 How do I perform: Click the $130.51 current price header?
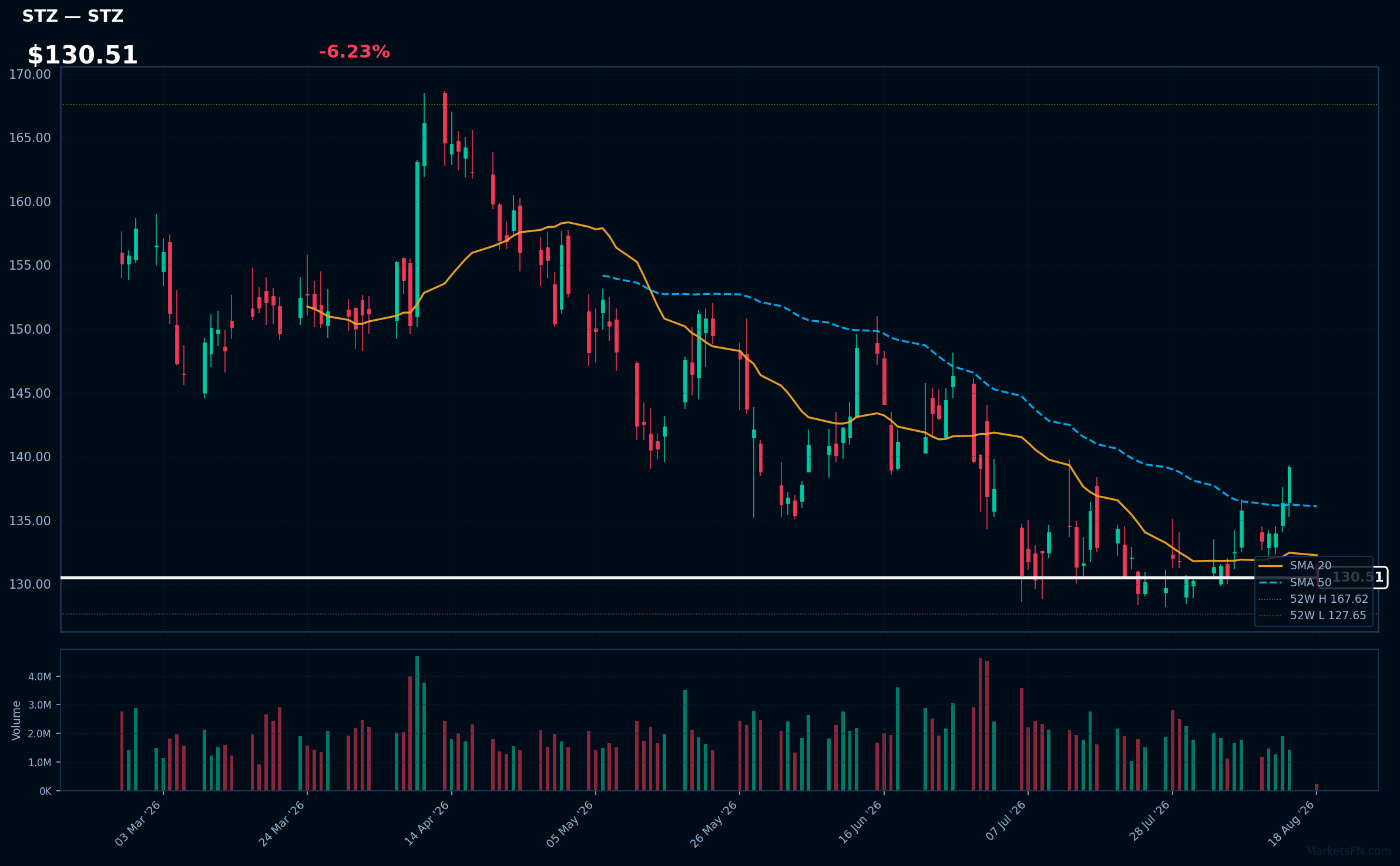(x=82, y=55)
